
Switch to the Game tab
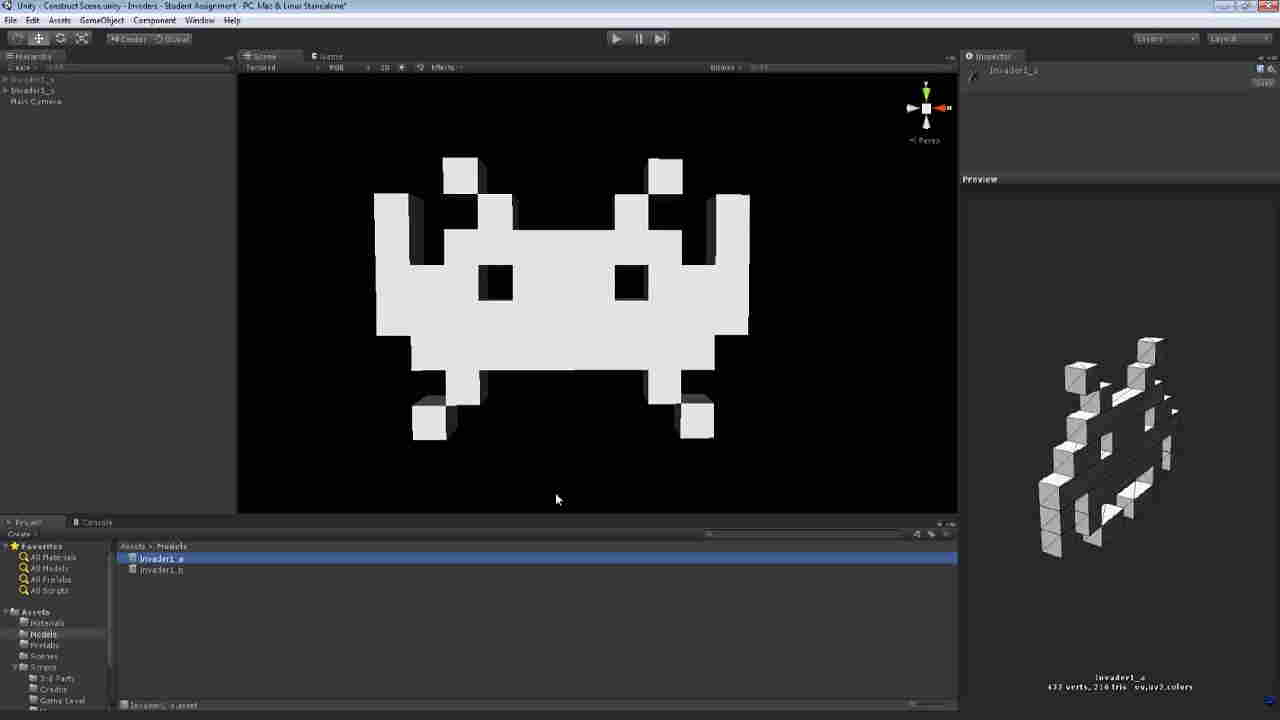[328, 57]
